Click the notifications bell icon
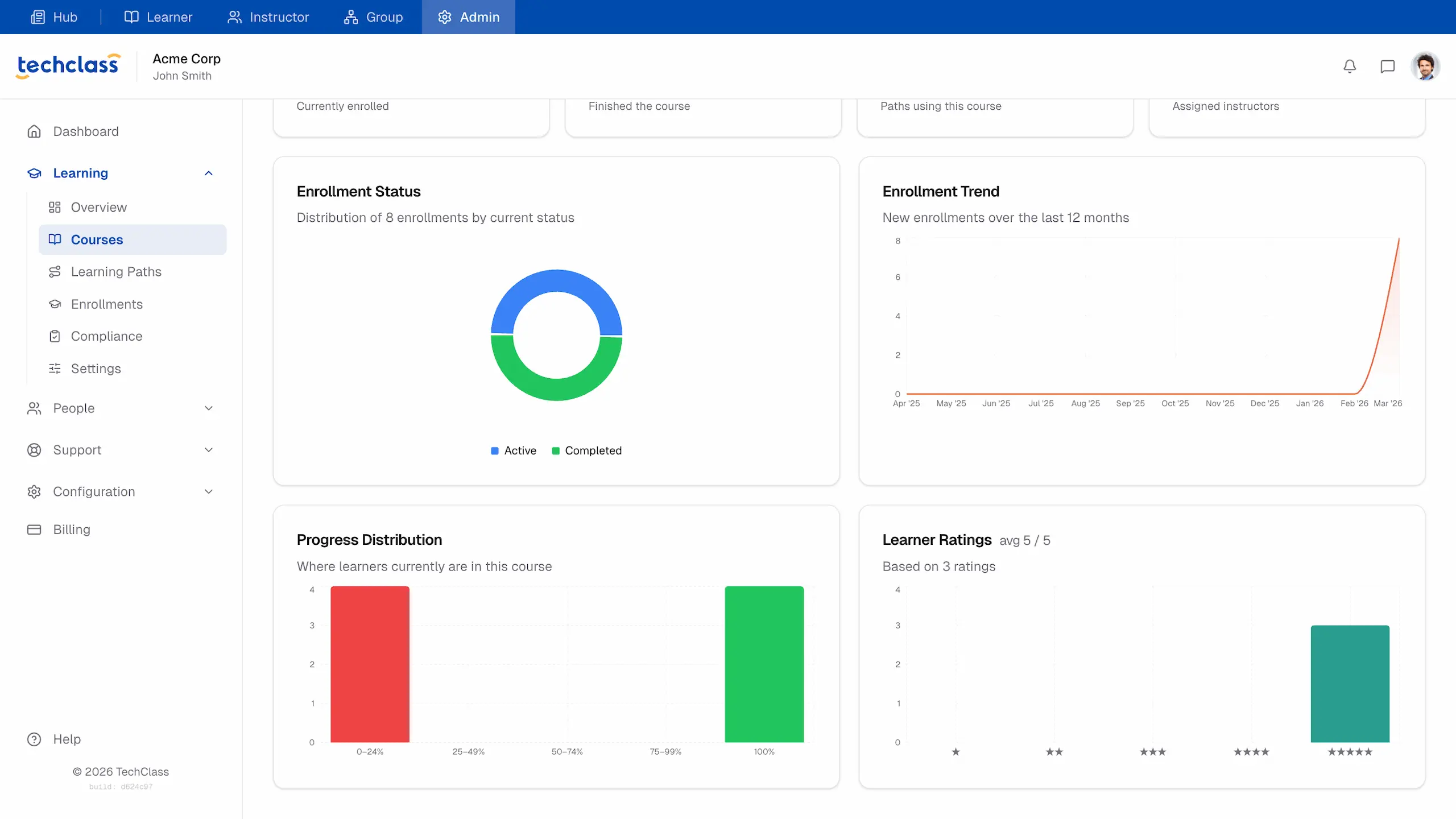This screenshot has height=819, width=1456. pos(1350,67)
